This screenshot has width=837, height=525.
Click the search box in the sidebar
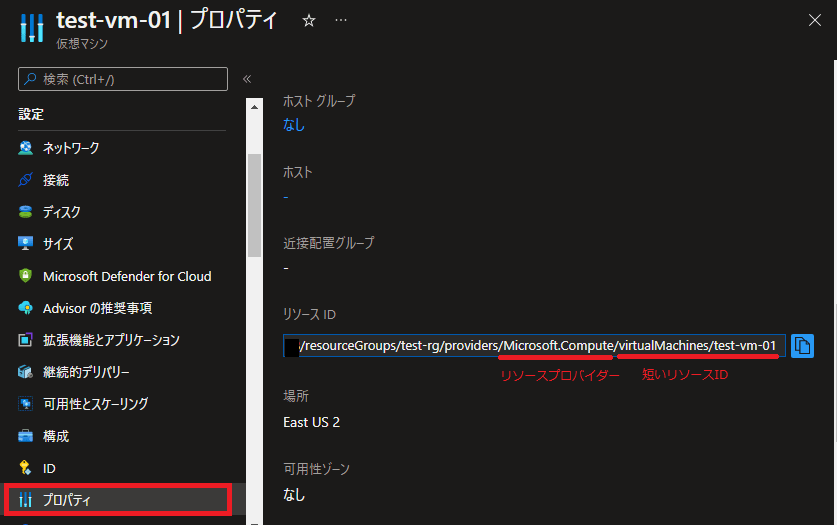(x=123, y=79)
